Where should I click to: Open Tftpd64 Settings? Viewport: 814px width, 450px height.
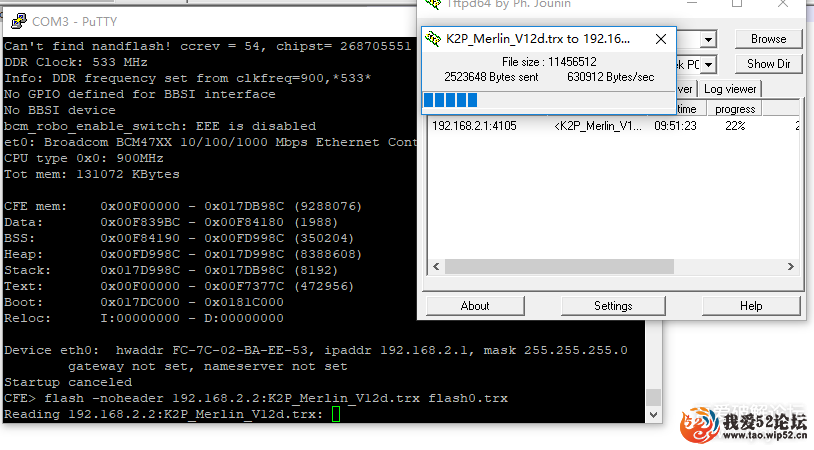point(613,306)
